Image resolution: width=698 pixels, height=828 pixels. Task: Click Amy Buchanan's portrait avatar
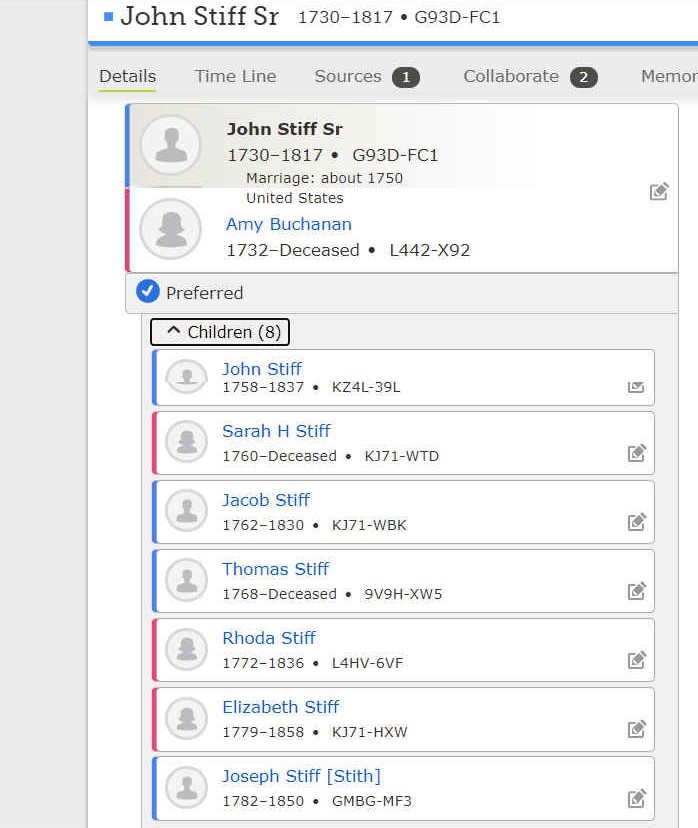pos(171,229)
